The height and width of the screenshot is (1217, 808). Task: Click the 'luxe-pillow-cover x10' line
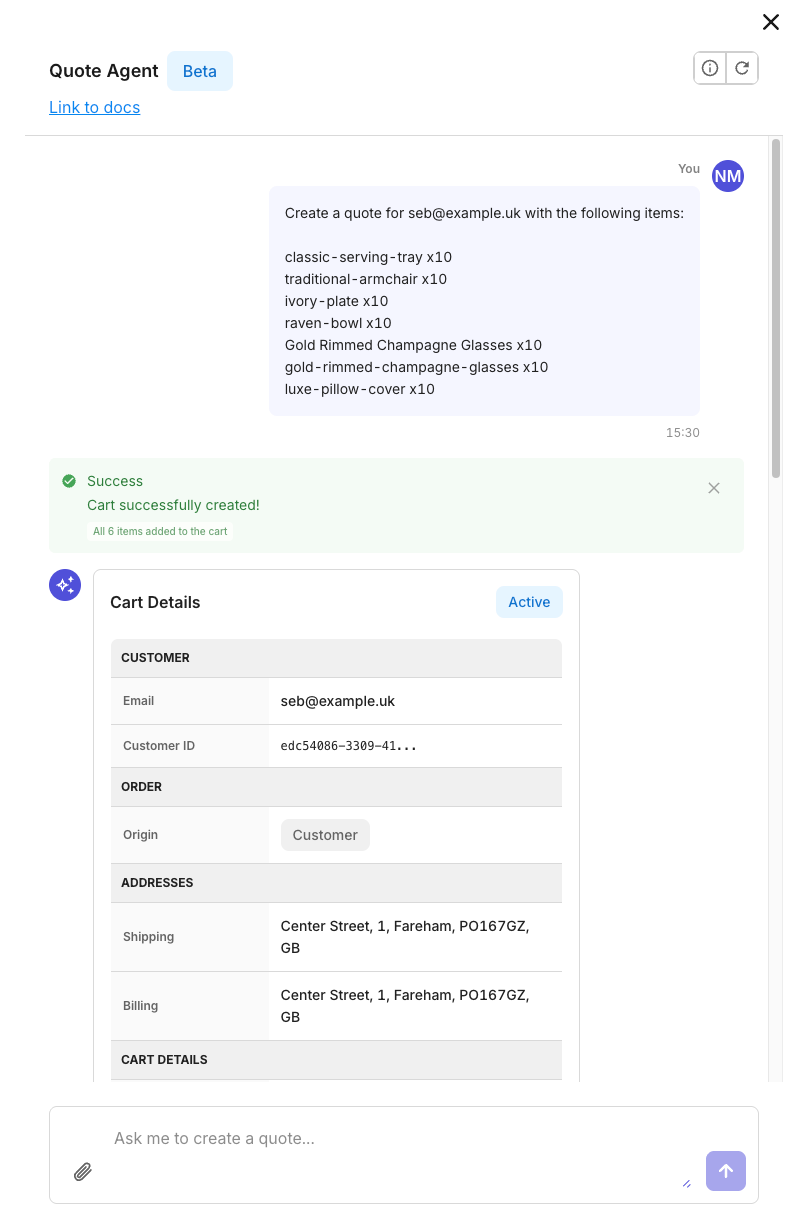[360, 389]
